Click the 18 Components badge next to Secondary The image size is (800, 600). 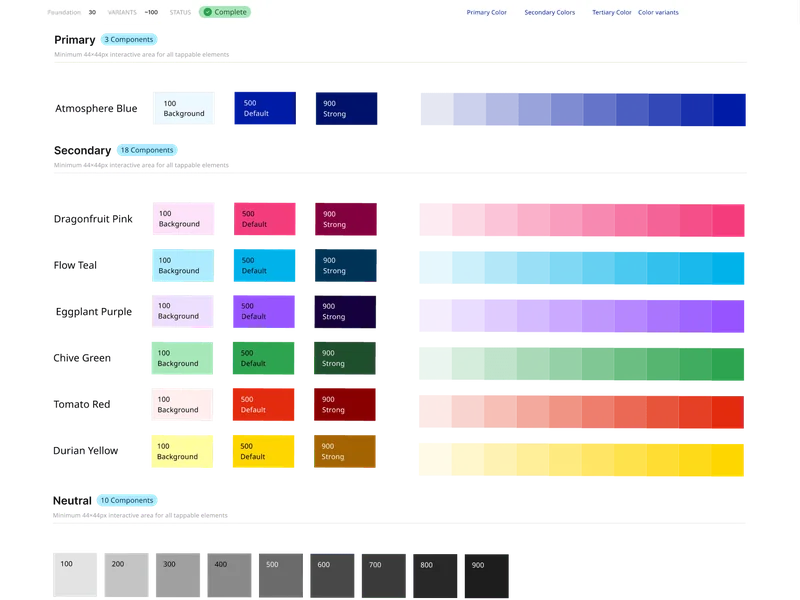pos(147,150)
